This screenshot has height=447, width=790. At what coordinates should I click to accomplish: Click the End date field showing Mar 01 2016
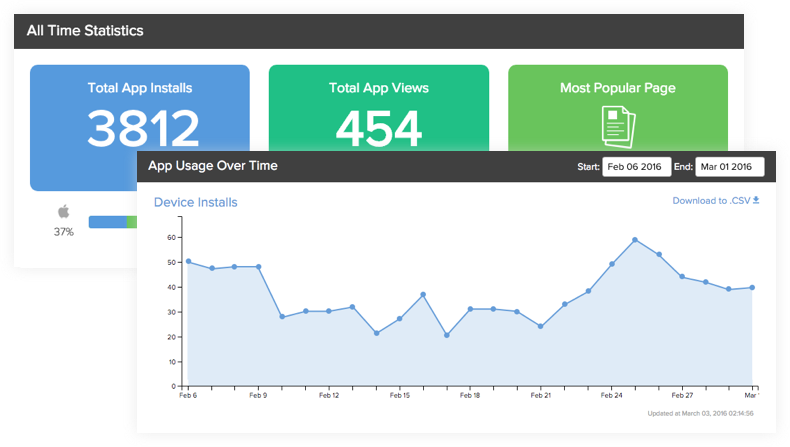tap(729, 167)
